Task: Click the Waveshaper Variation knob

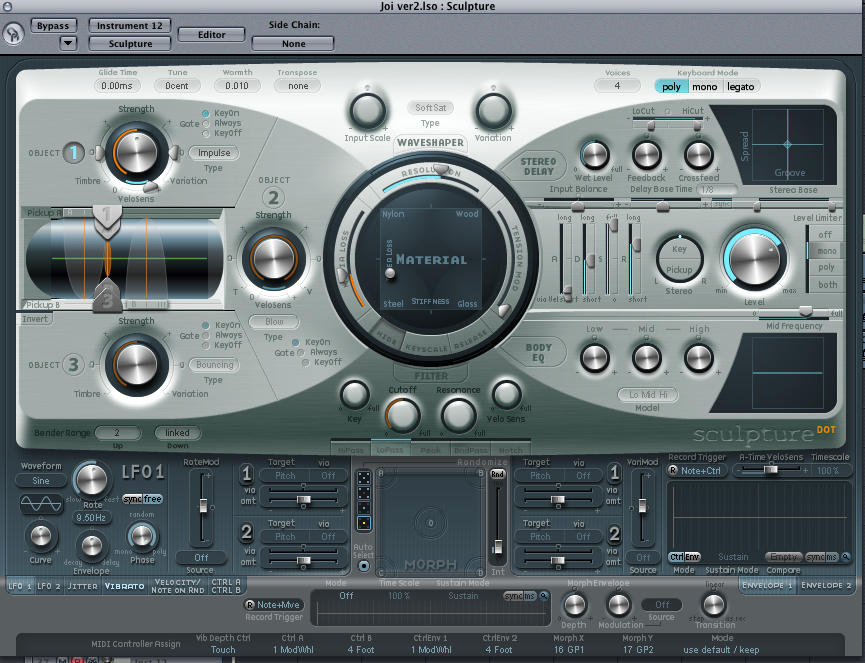Action: [x=493, y=111]
